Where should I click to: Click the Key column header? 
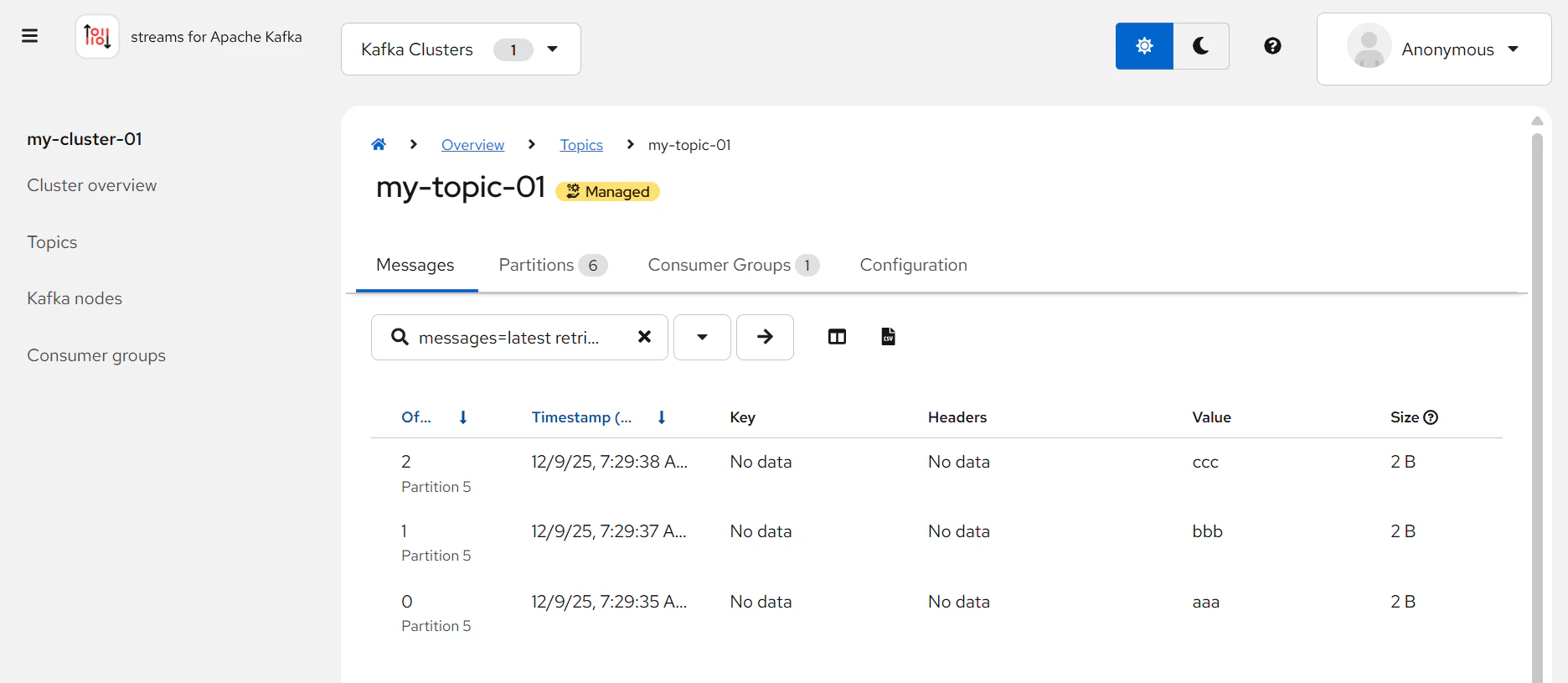coord(742,417)
